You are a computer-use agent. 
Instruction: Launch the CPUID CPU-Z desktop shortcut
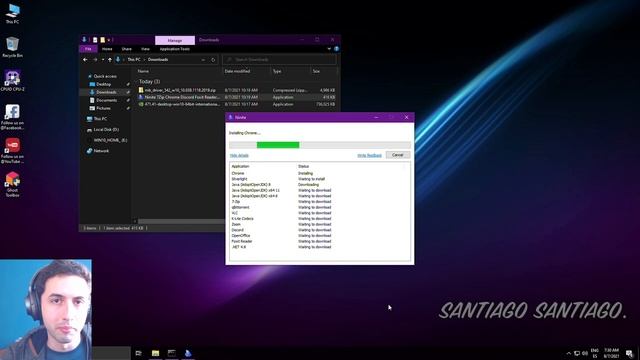point(12,80)
